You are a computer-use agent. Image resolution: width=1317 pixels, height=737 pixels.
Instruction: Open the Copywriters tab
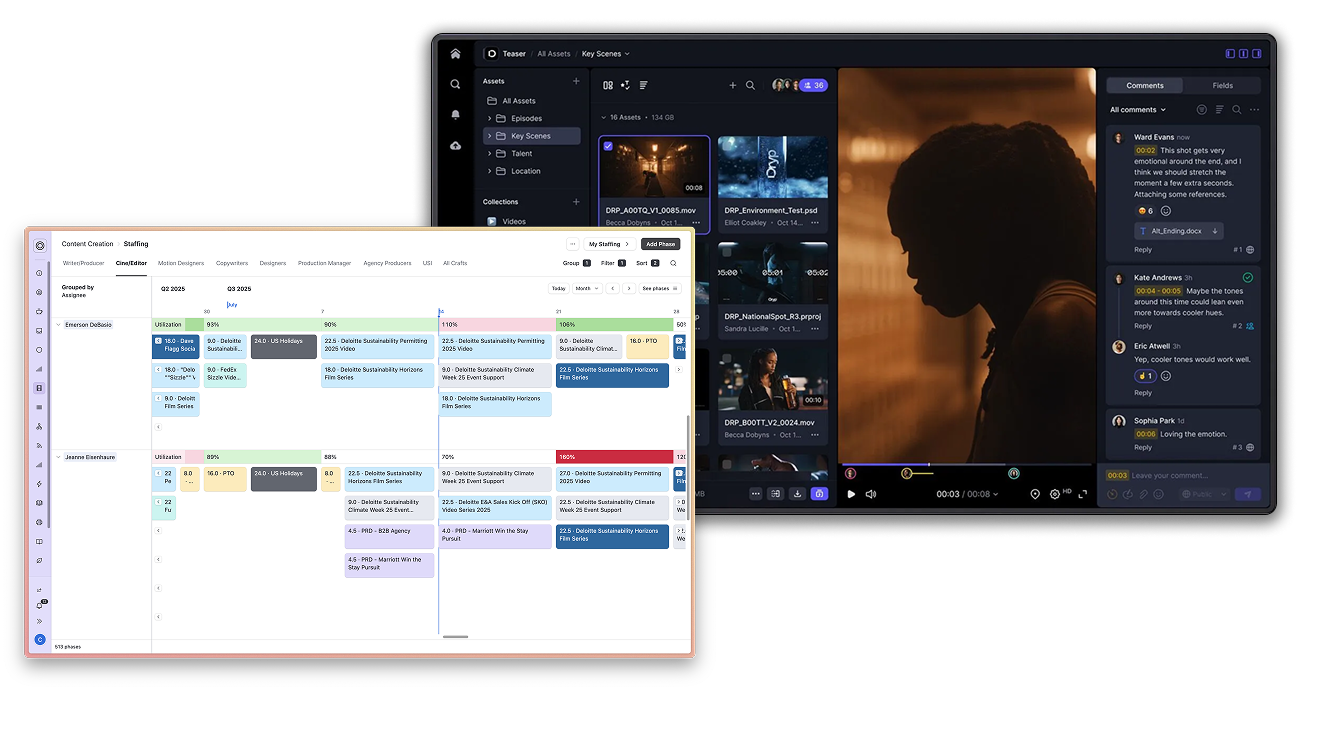[232, 263]
